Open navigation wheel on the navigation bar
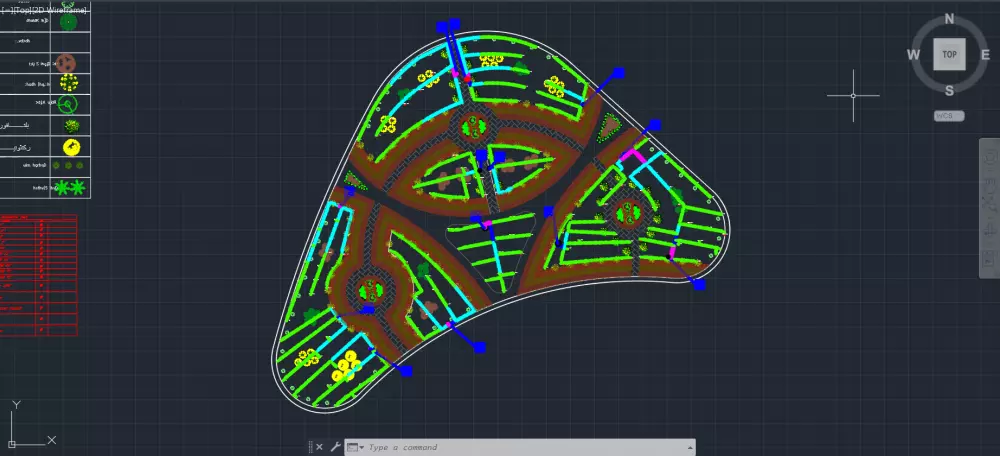 [990, 156]
